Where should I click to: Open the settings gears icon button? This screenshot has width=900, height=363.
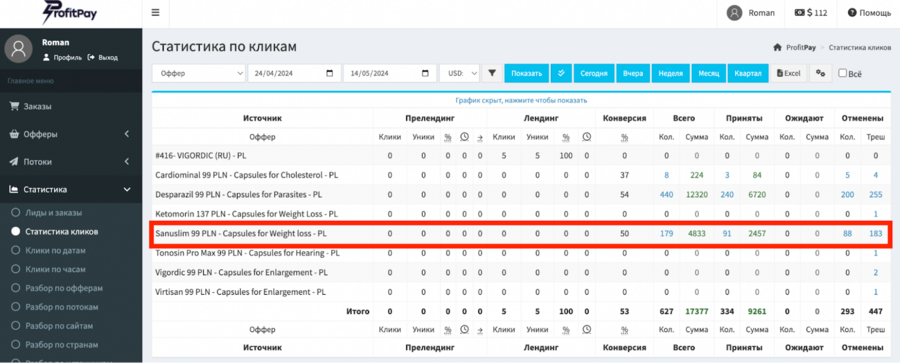821,74
